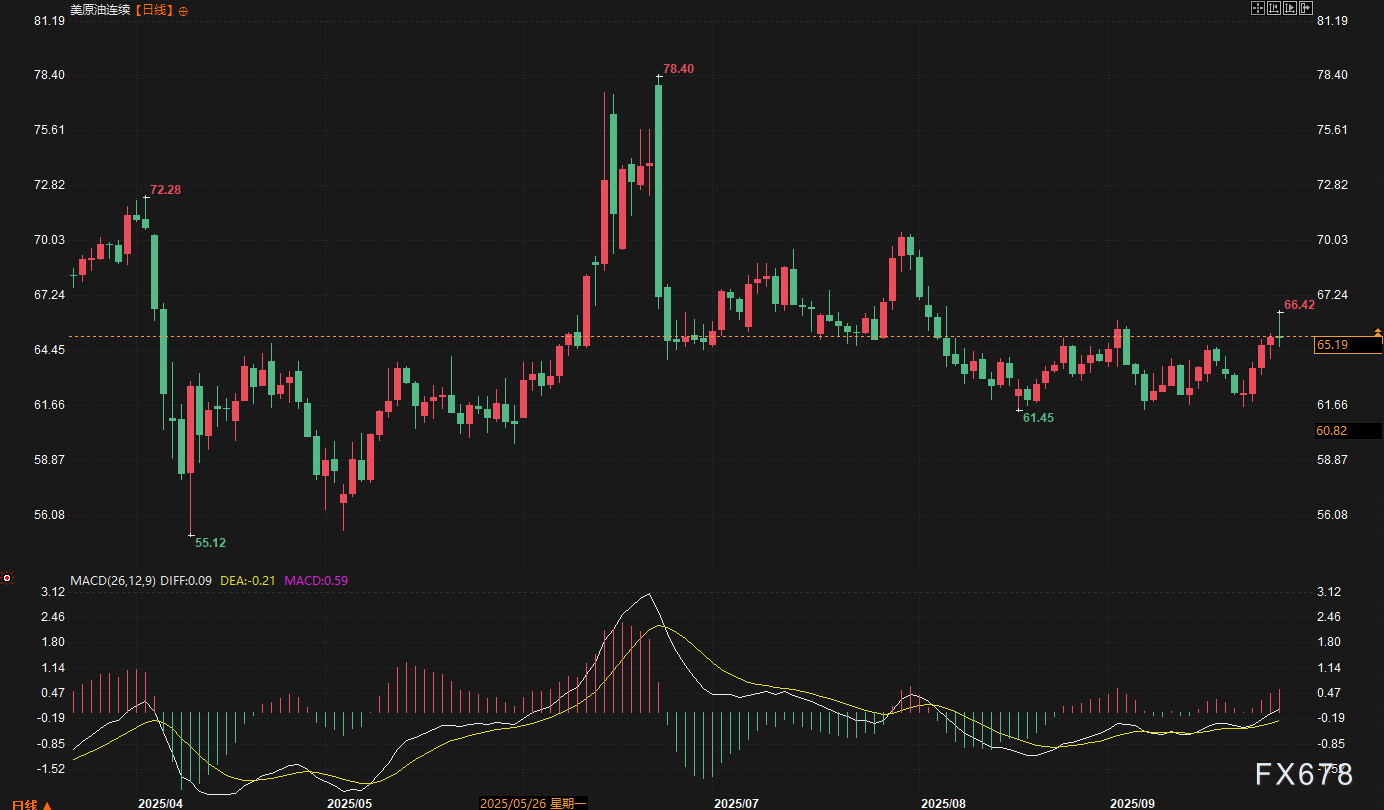Click the MACD(26,12,9) indicator label
This screenshot has height=810, width=1384.
(x=113, y=580)
